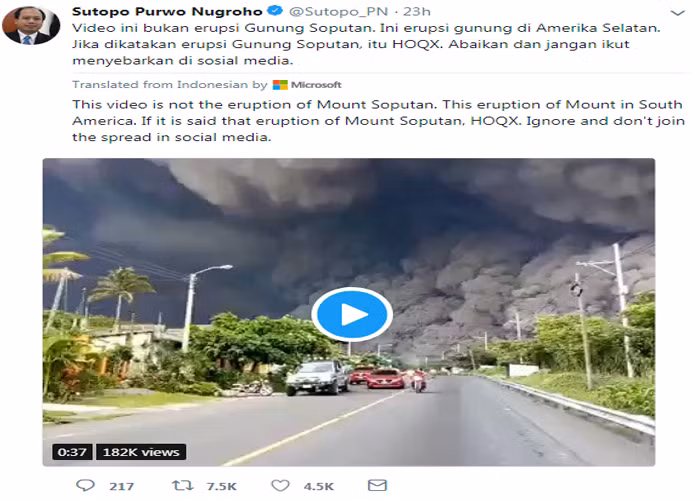Open Sutopo Purwo Nugroho's profile picture
The width and height of the screenshot is (700, 500).
click(x=31, y=25)
